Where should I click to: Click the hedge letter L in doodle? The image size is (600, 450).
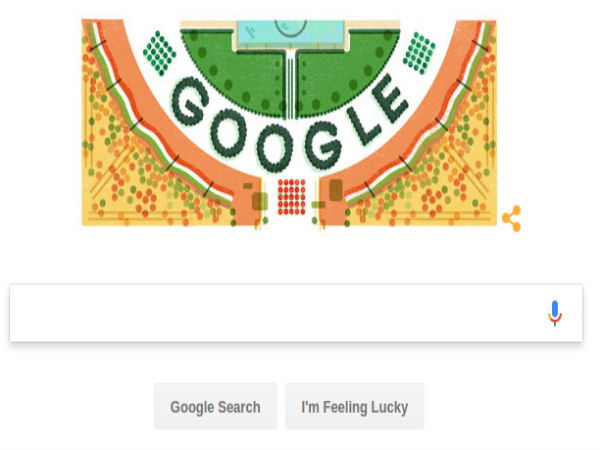[362, 124]
